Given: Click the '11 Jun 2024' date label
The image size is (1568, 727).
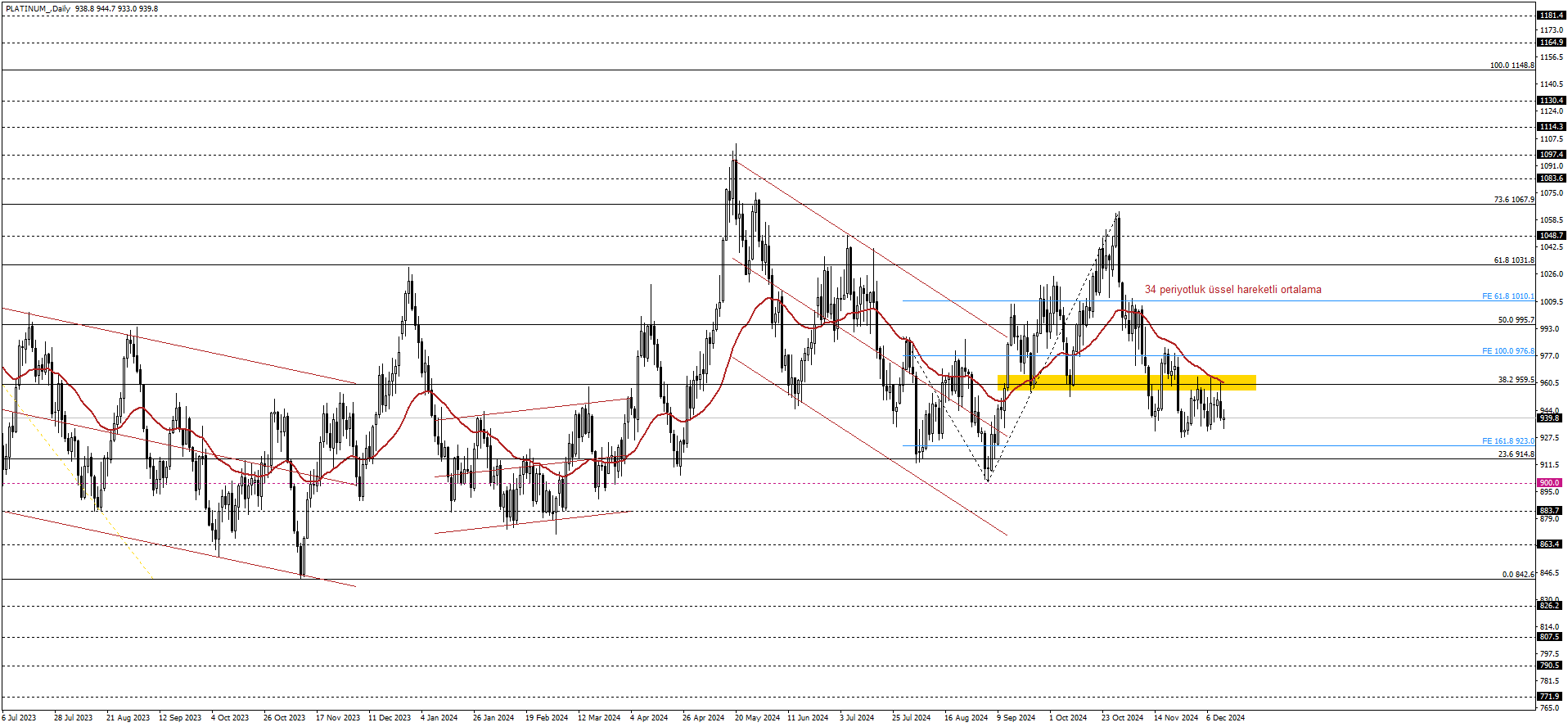Looking at the screenshot, I should 809,718.
